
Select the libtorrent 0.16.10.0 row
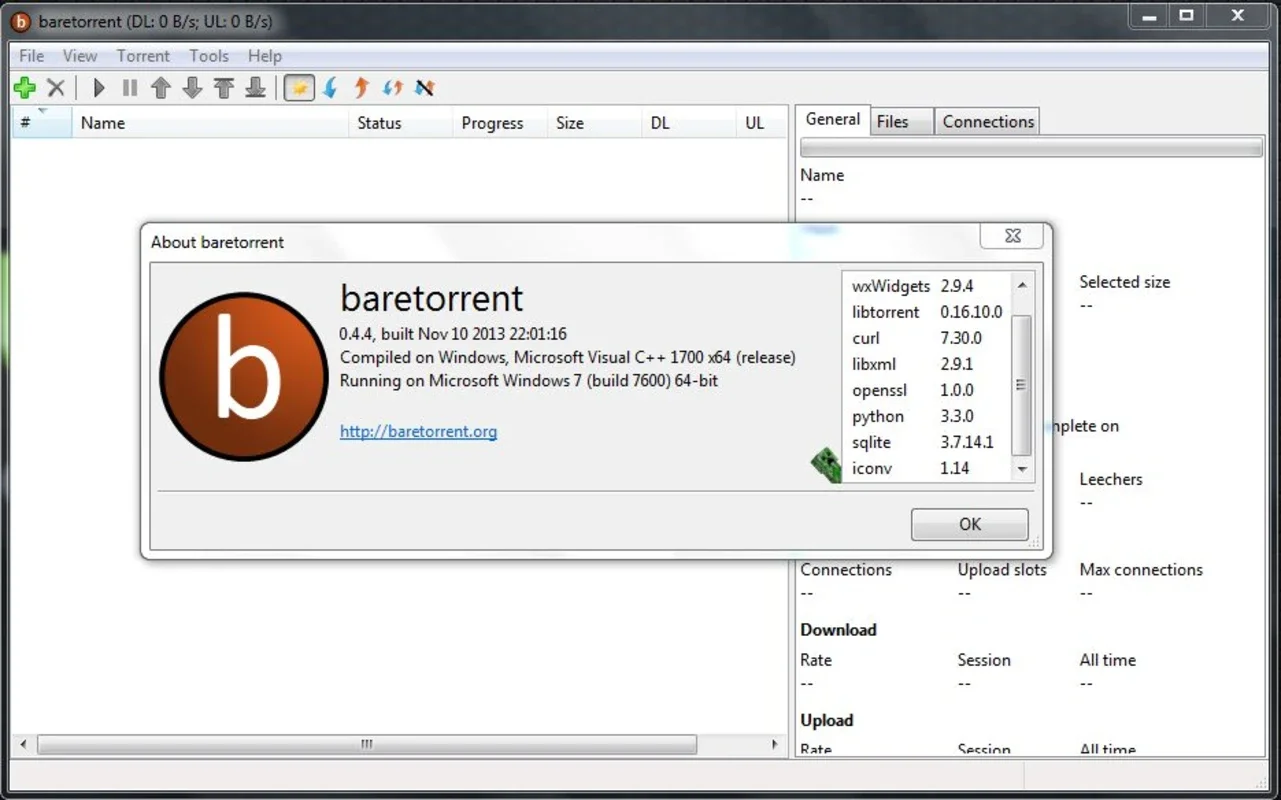click(927, 312)
